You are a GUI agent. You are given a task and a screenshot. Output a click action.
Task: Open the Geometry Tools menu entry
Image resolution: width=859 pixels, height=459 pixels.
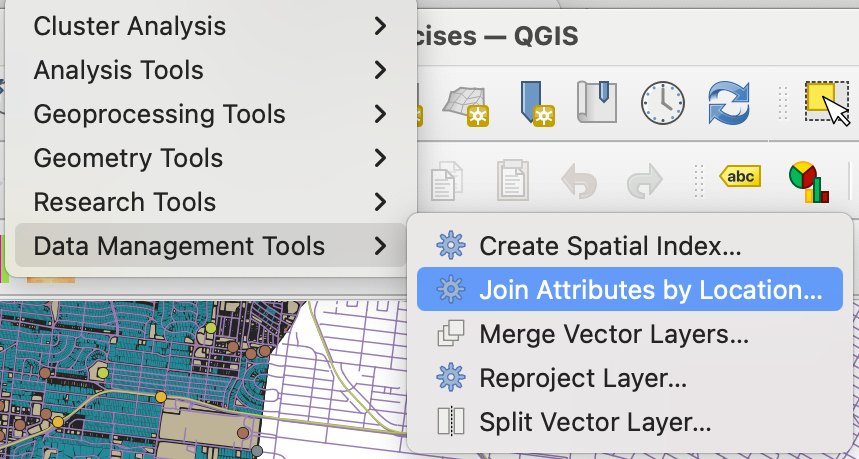(x=128, y=158)
